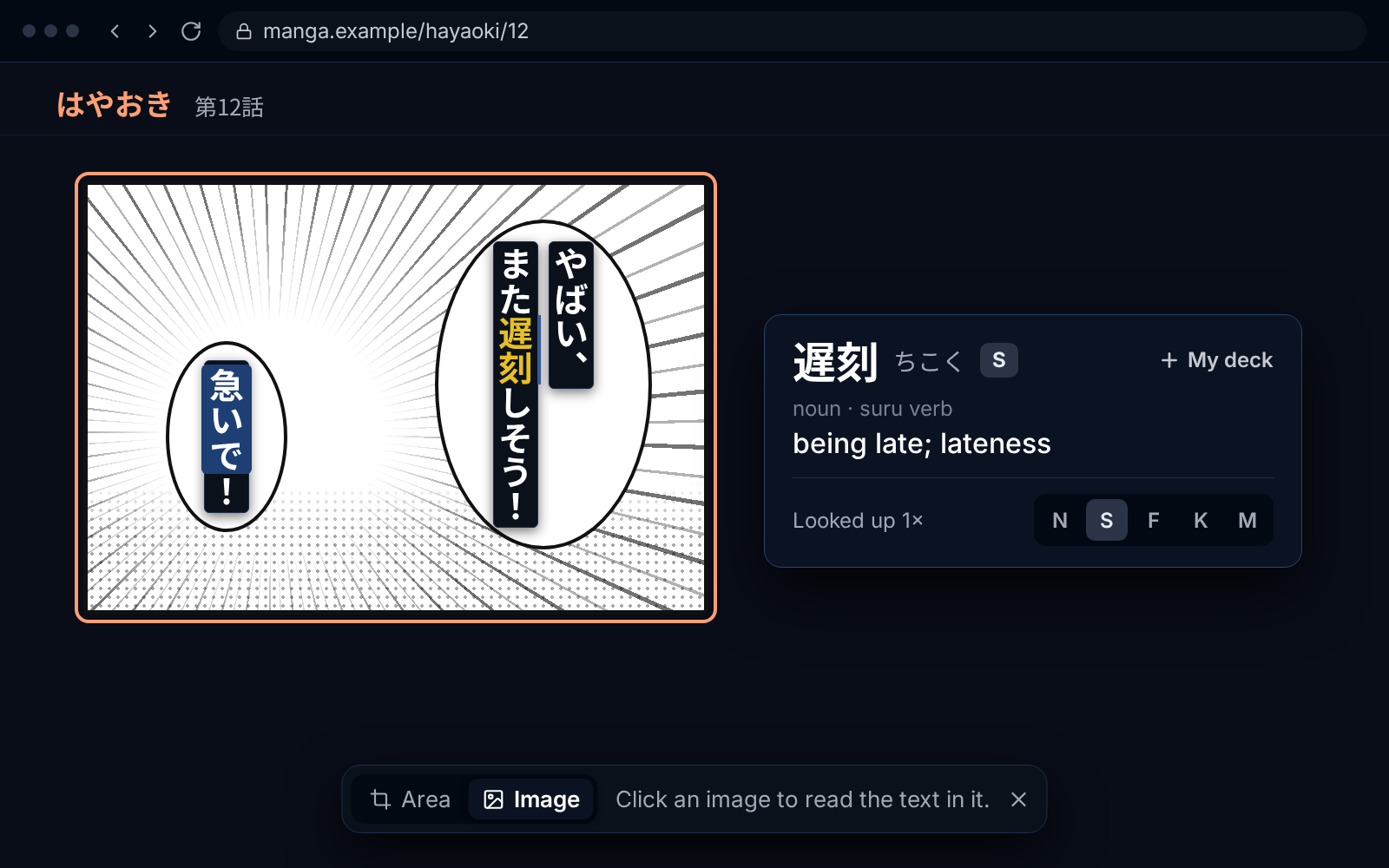Image resolution: width=1389 pixels, height=868 pixels.
Task: Click the 'Looked up 1×' counter
Action: (858, 520)
